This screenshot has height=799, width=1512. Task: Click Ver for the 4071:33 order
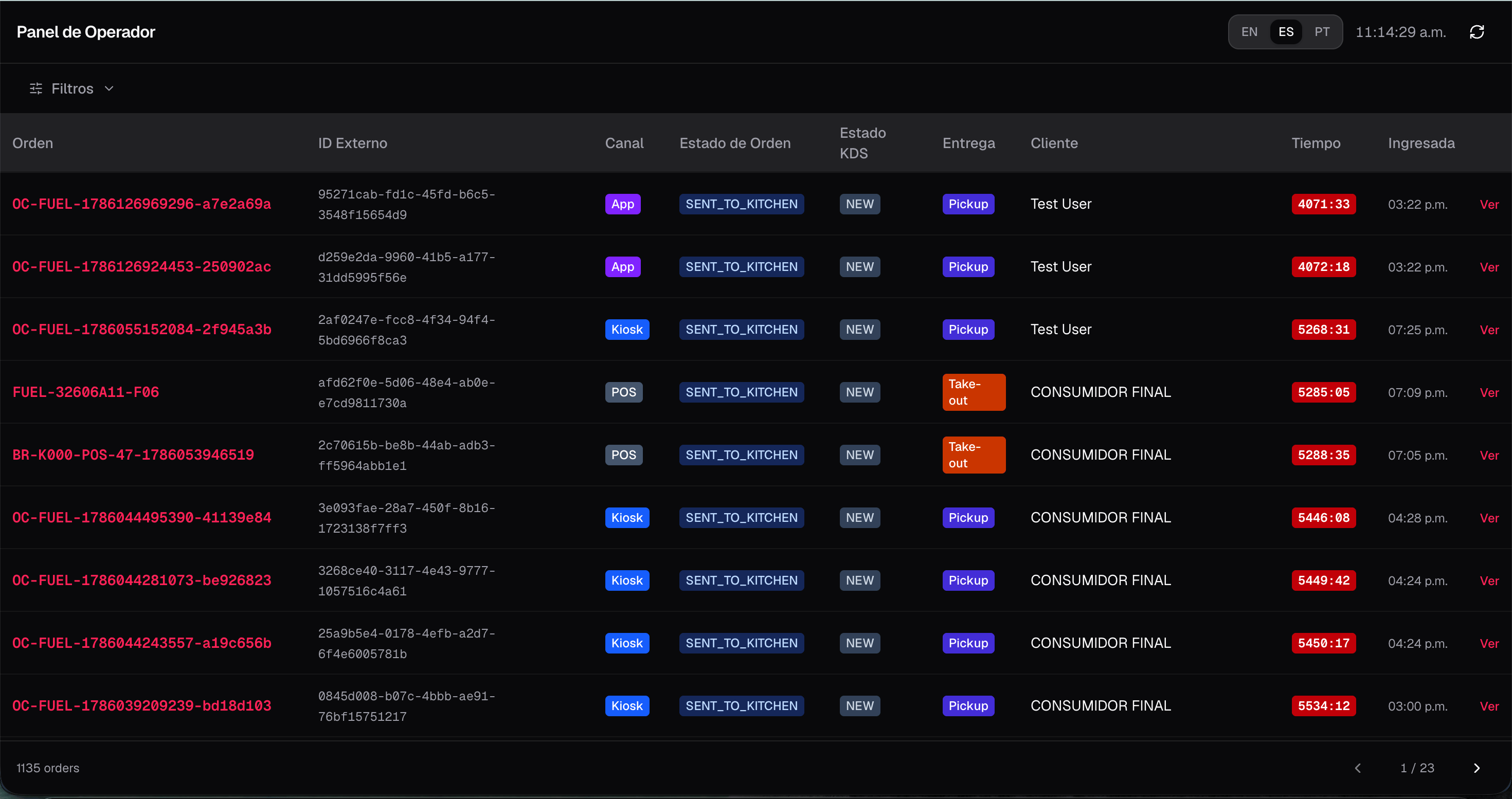(x=1489, y=205)
